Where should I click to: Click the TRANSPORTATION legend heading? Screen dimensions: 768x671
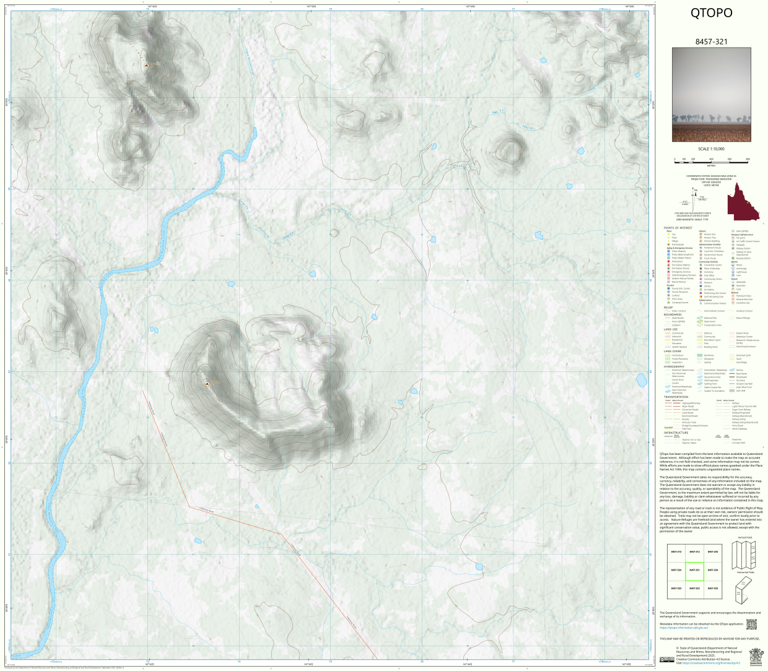click(676, 397)
